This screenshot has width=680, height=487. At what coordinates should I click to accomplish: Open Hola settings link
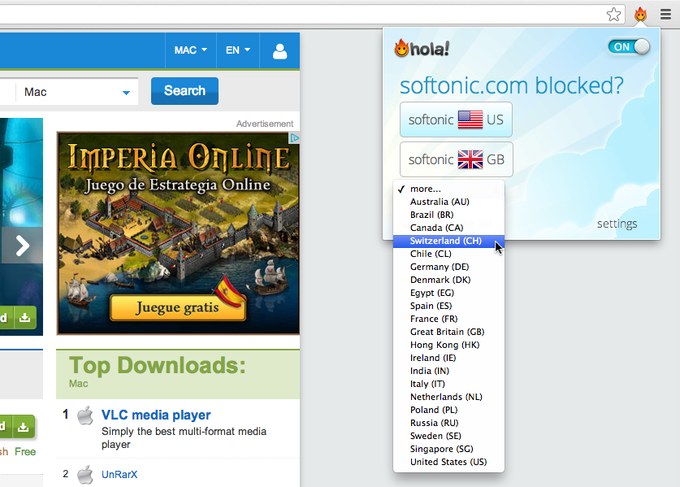tap(617, 224)
